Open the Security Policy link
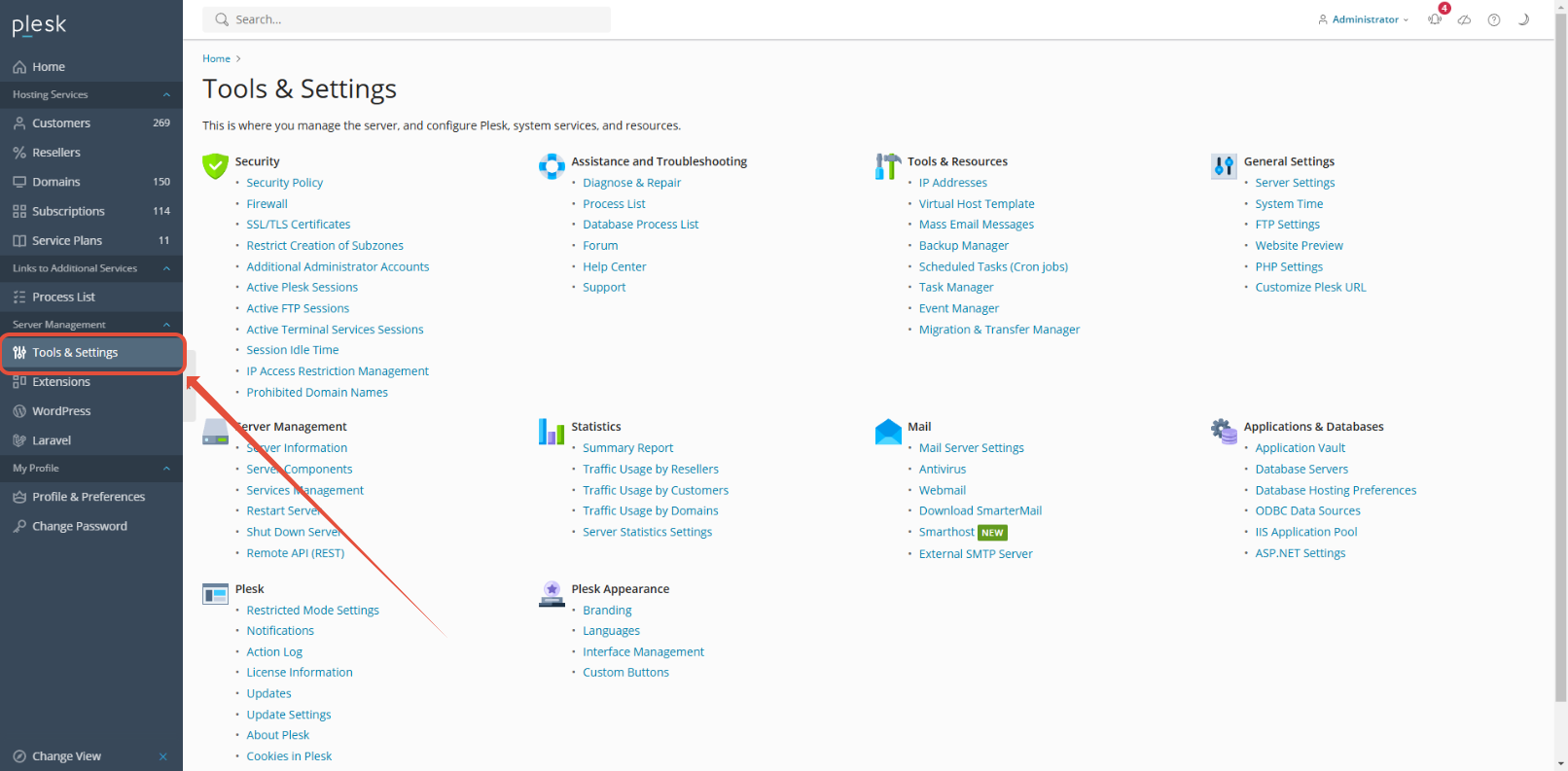The image size is (1568, 771). [284, 183]
